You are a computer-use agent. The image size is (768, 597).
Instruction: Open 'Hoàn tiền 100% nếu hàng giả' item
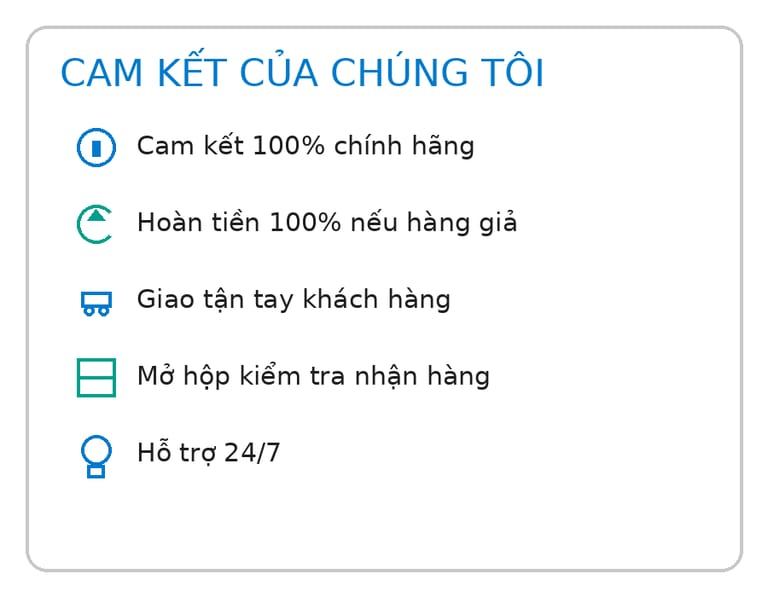327,222
